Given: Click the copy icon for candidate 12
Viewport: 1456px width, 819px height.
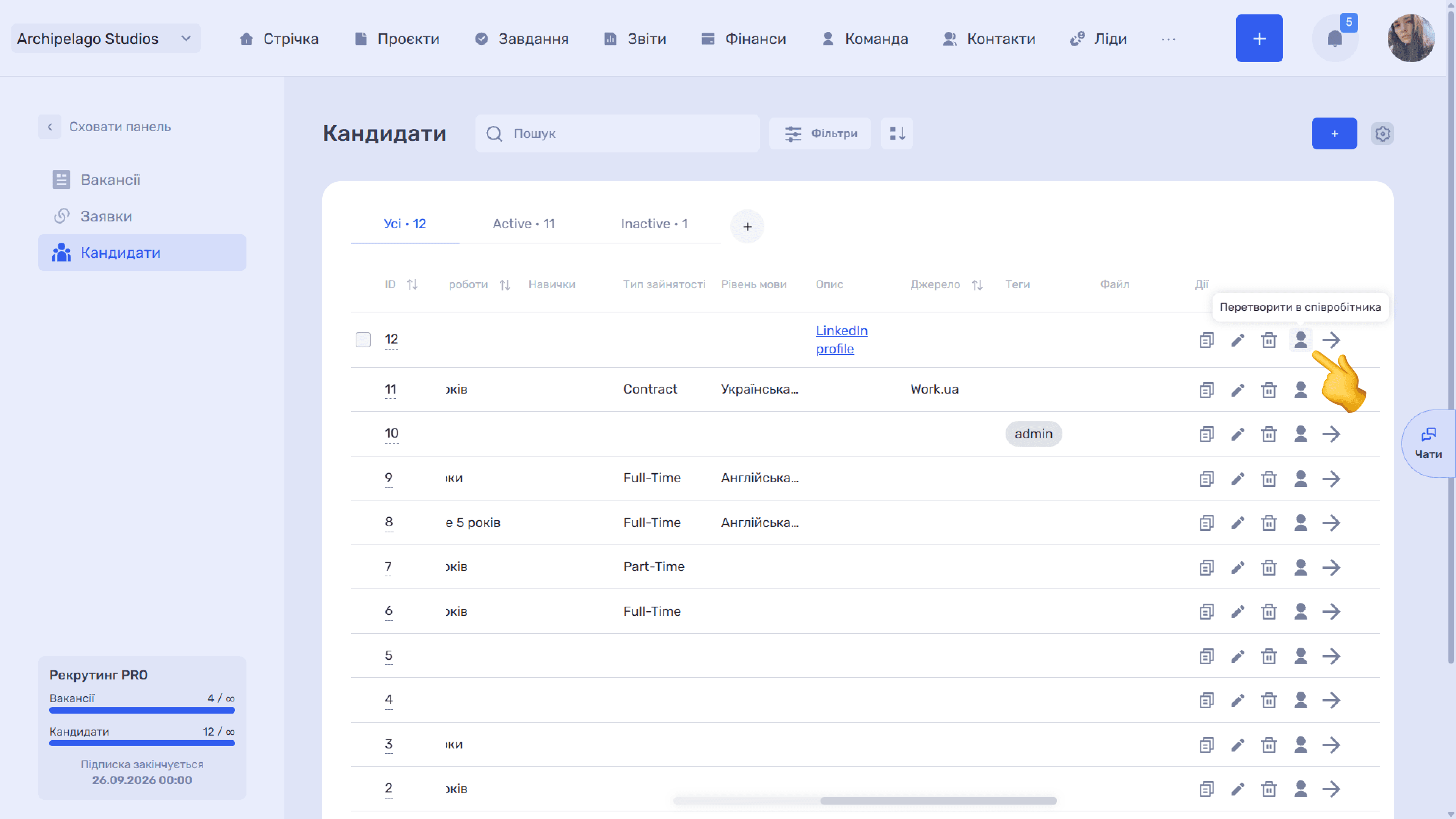Looking at the screenshot, I should [1206, 340].
